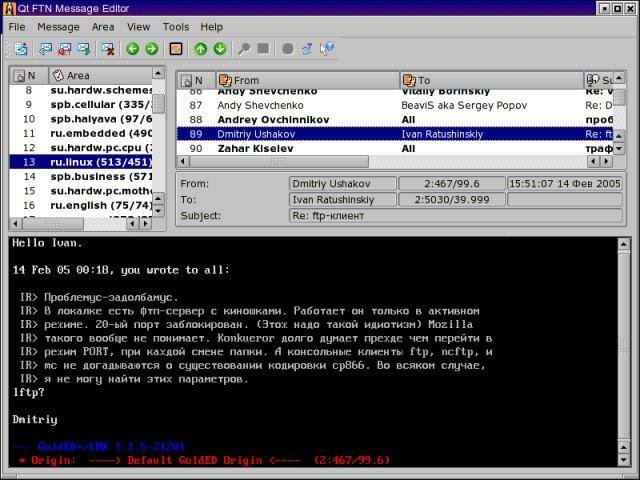640x480 pixels.
Task: Go back with the green left arrow
Action: pos(132,49)
